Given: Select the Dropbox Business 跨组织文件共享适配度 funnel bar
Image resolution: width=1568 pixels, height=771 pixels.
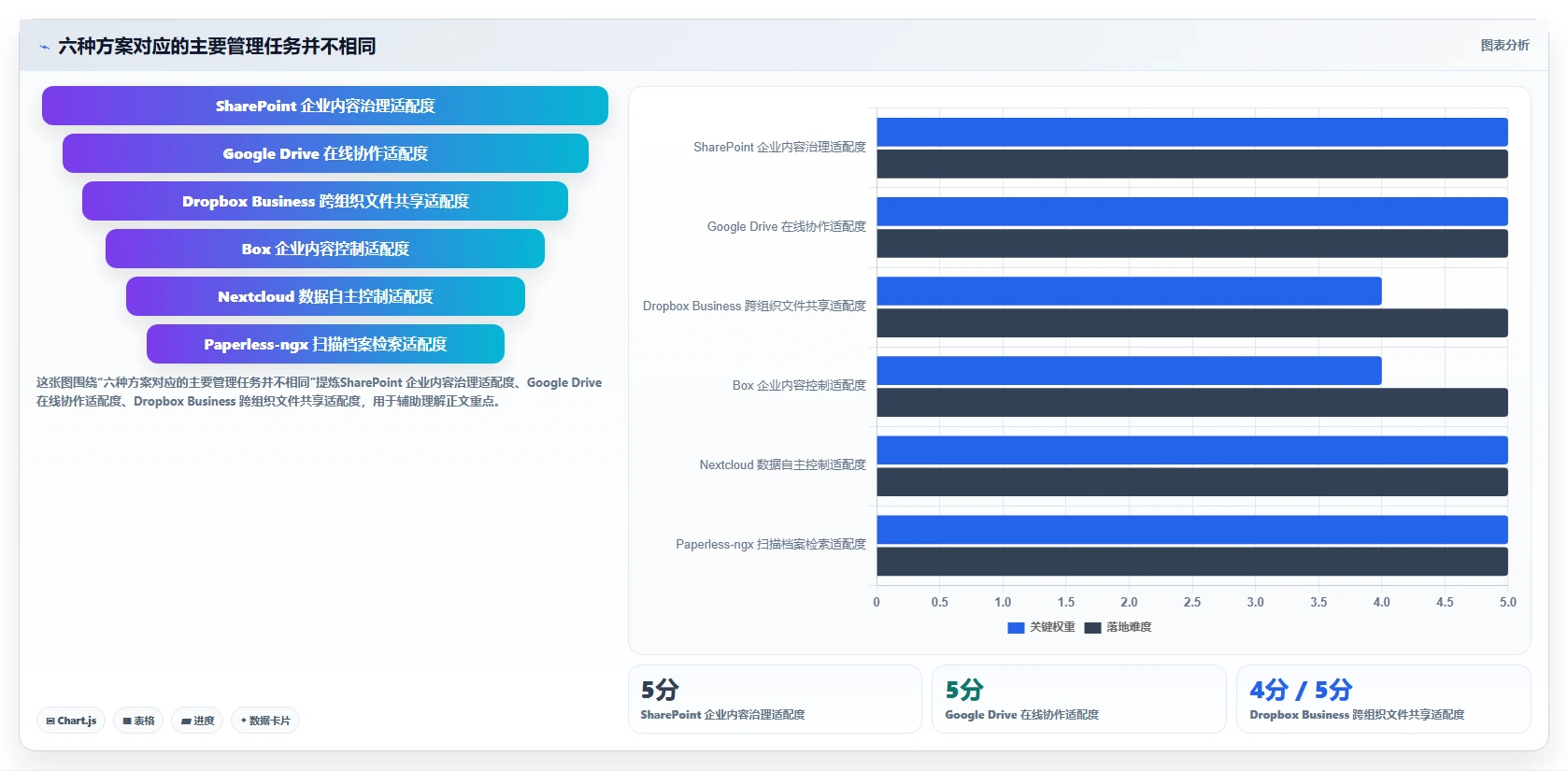Looking at the screenshot, I should (325, 201).
